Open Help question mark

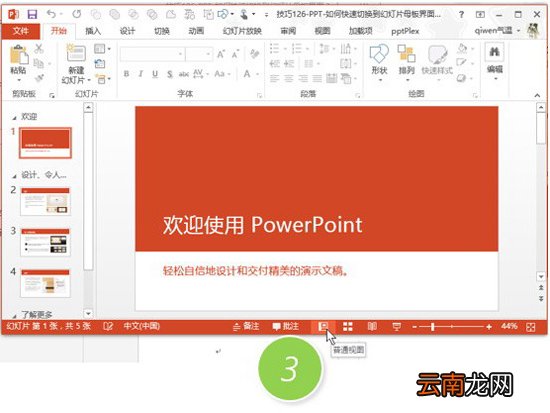click(x=461, y=14)
